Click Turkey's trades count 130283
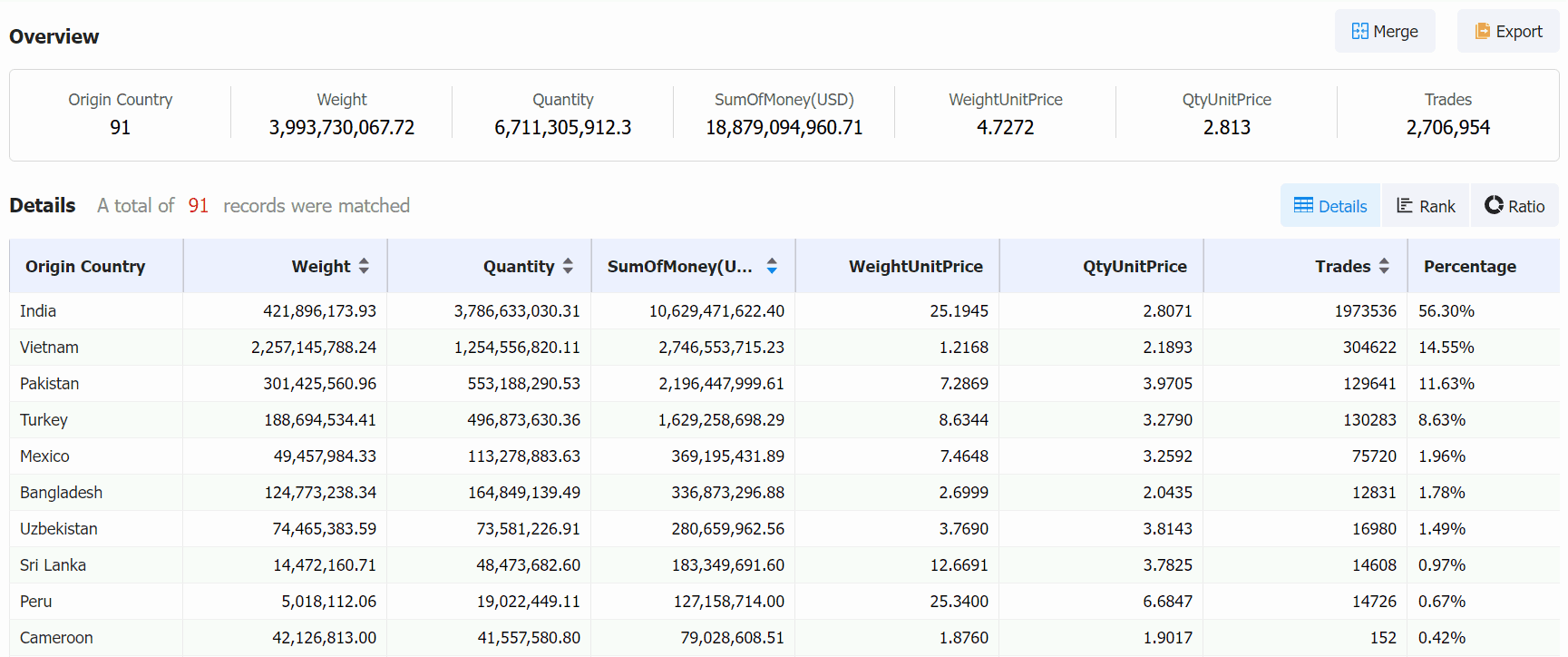Viewport: 1568px width, 657px height. (1369, 420)
